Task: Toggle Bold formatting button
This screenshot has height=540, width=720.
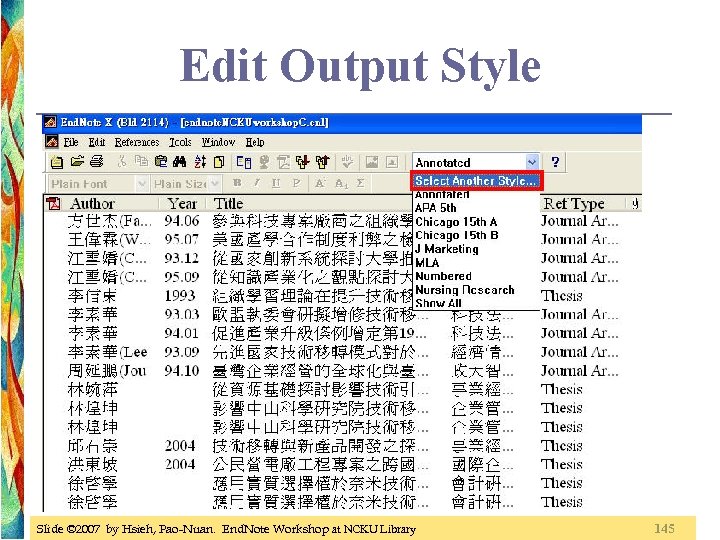Action: [x=237, y=183]
